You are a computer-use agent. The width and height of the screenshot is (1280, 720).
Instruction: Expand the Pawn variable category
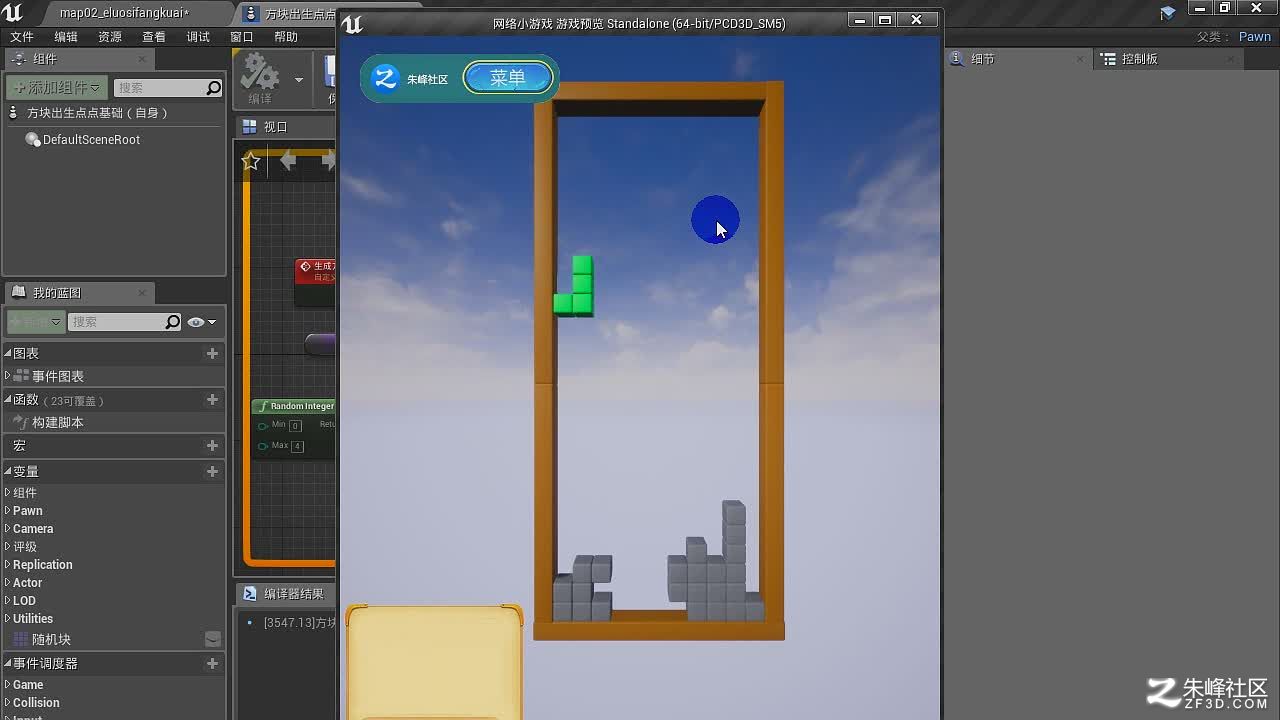(x=8, y=511)
